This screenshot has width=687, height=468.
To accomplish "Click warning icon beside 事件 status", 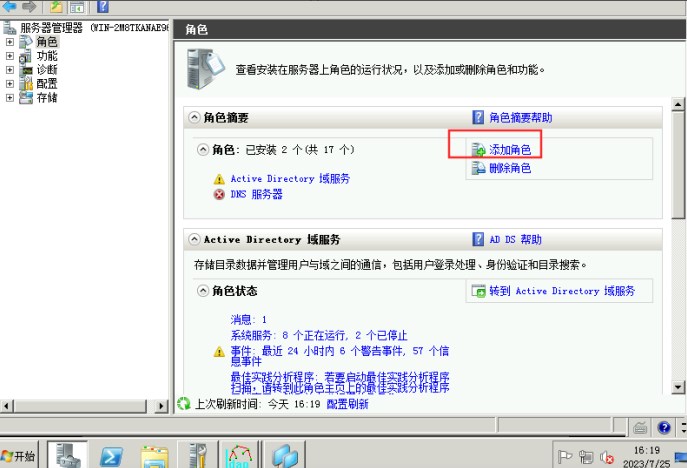I will click(x=219, y=351).
